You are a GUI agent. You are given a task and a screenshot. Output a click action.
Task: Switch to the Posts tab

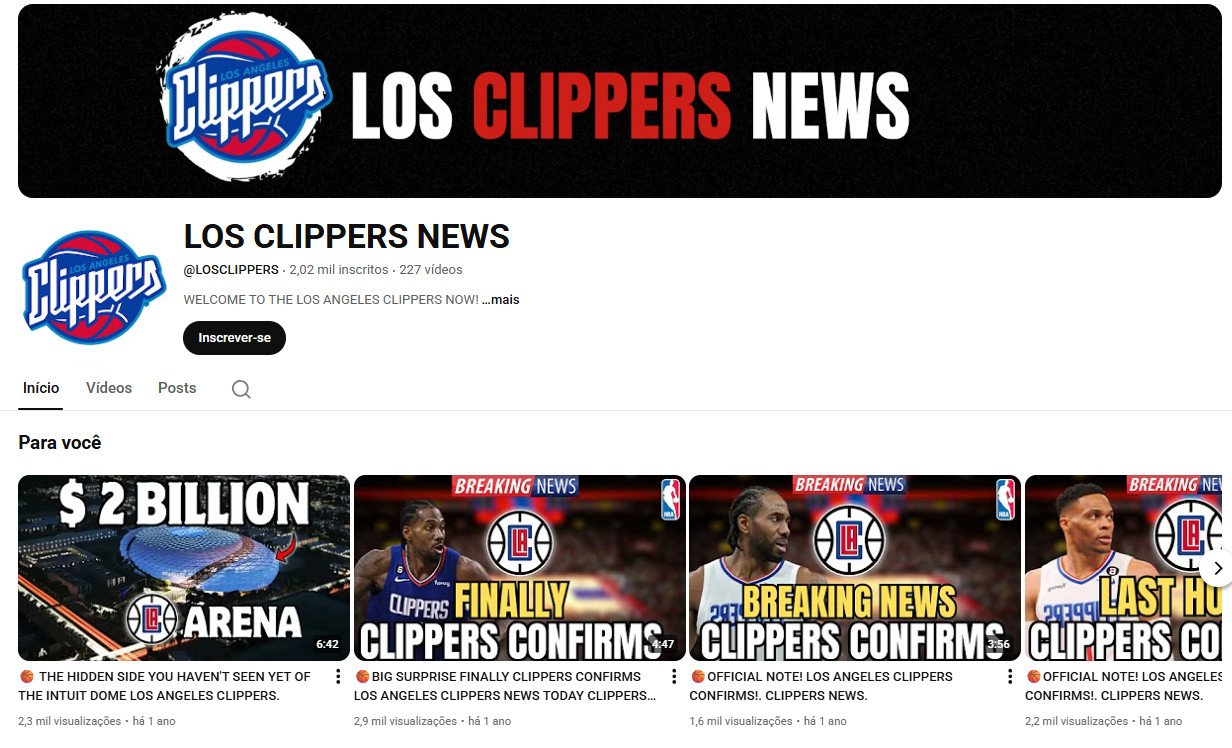pos(177,388)
